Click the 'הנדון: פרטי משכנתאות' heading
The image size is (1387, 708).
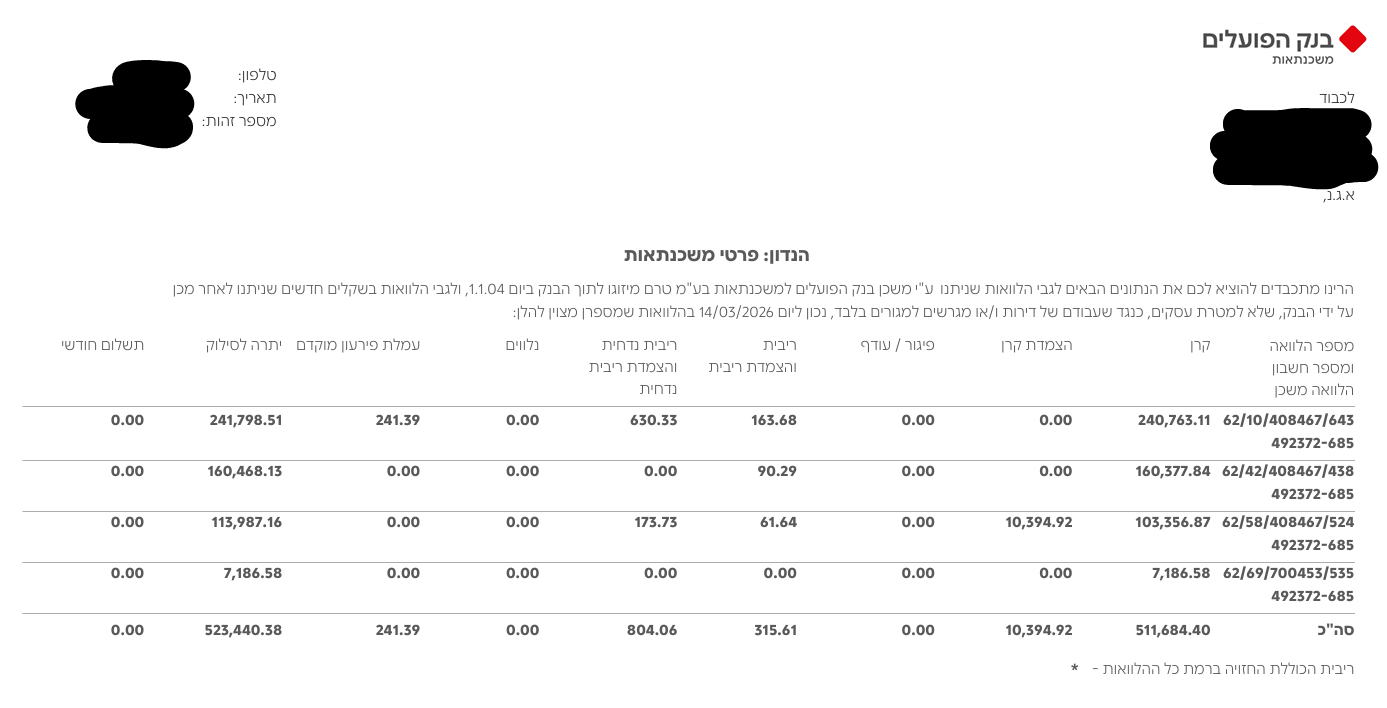(716, 255)
